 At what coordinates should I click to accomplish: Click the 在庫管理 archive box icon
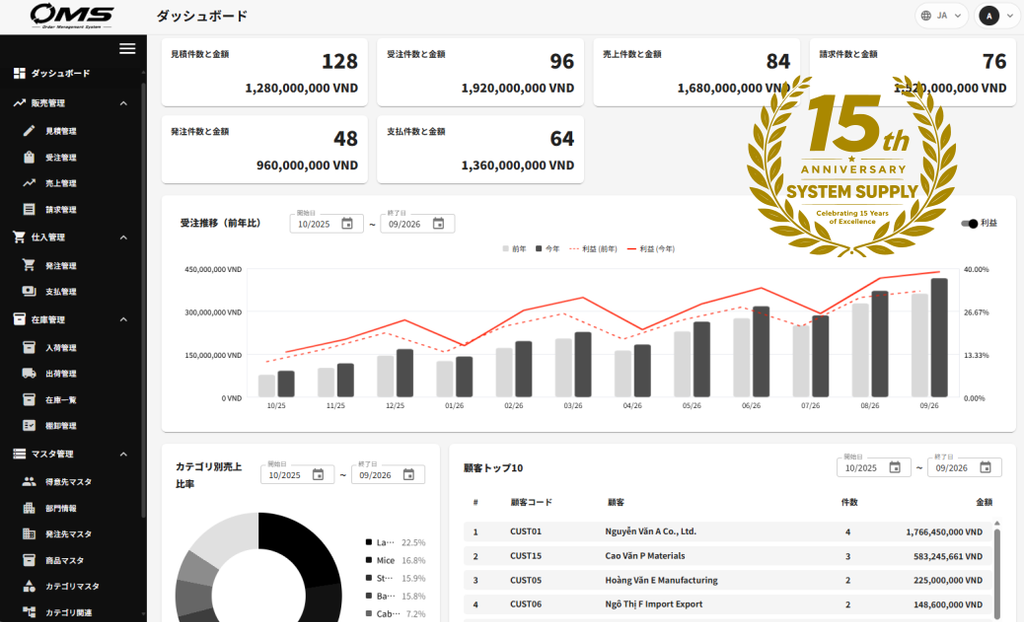(20, 319)
